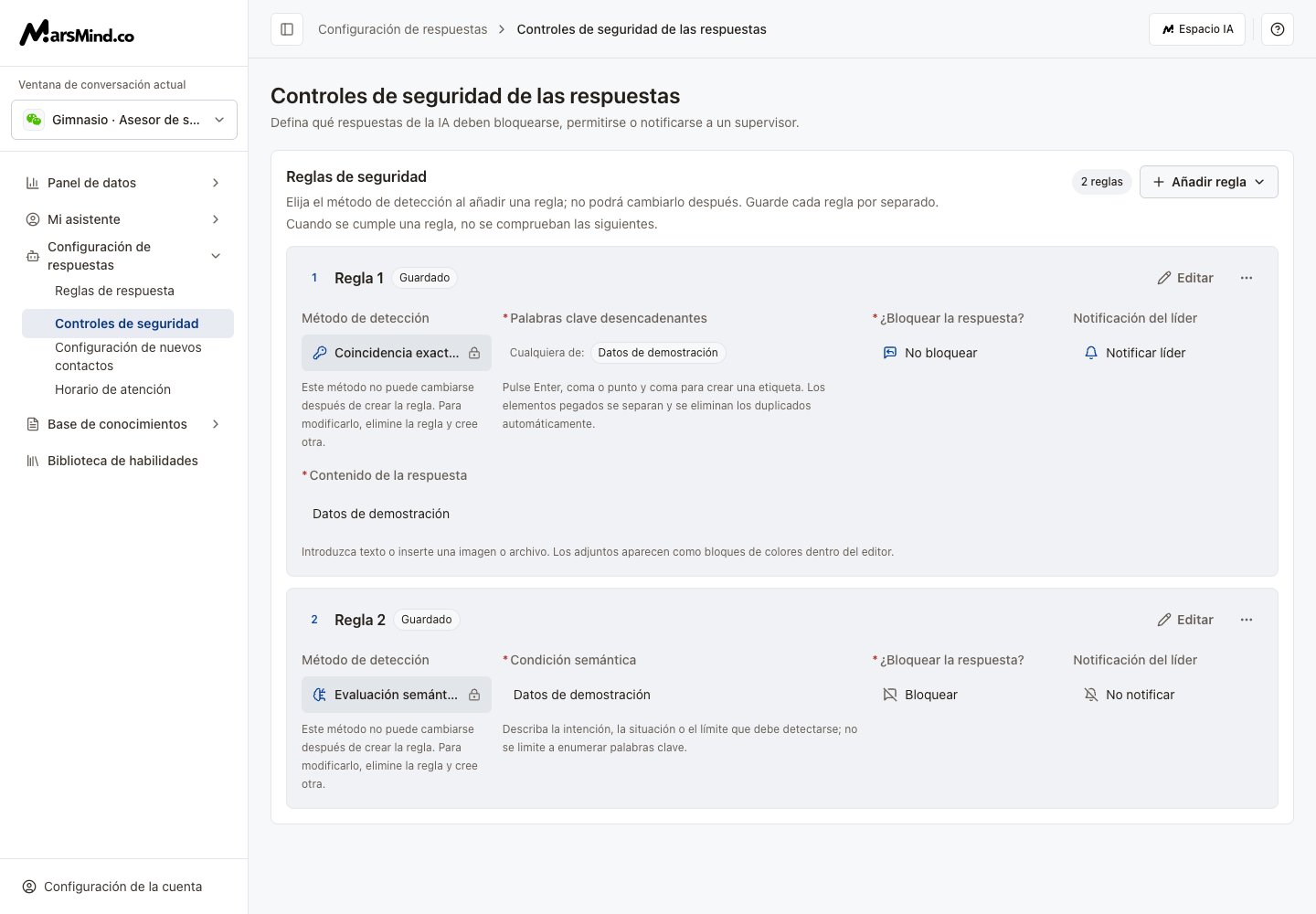Open Horario de atención
This screenshot has width=1316, height=914.
tap(112, 389)
